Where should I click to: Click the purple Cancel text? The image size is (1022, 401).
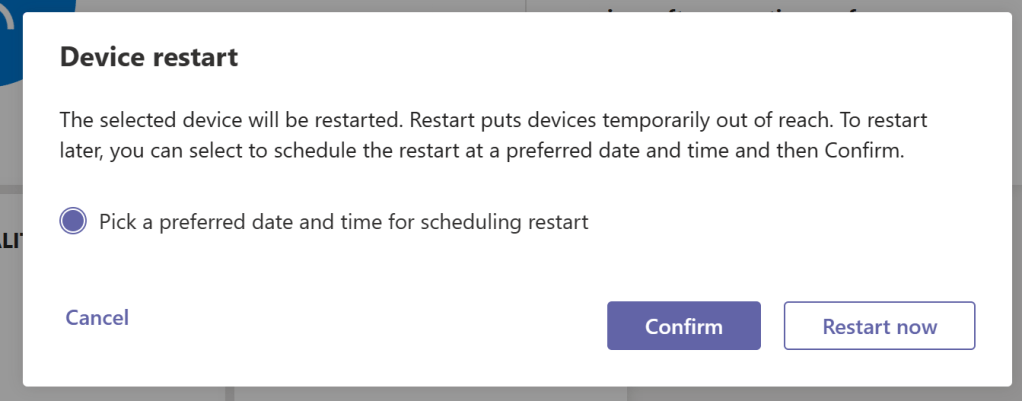97,318
